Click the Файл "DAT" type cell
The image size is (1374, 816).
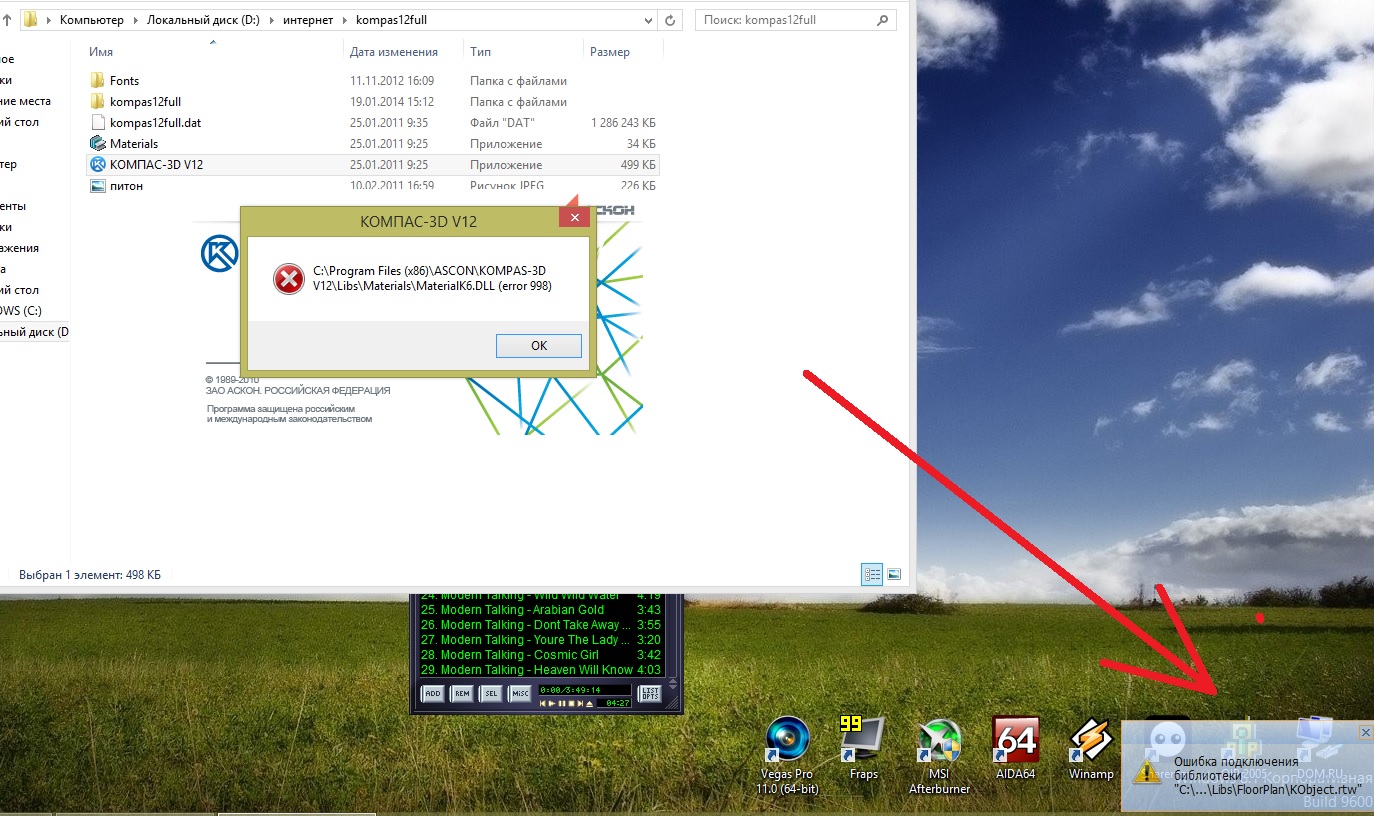click(x=502, y=123)
